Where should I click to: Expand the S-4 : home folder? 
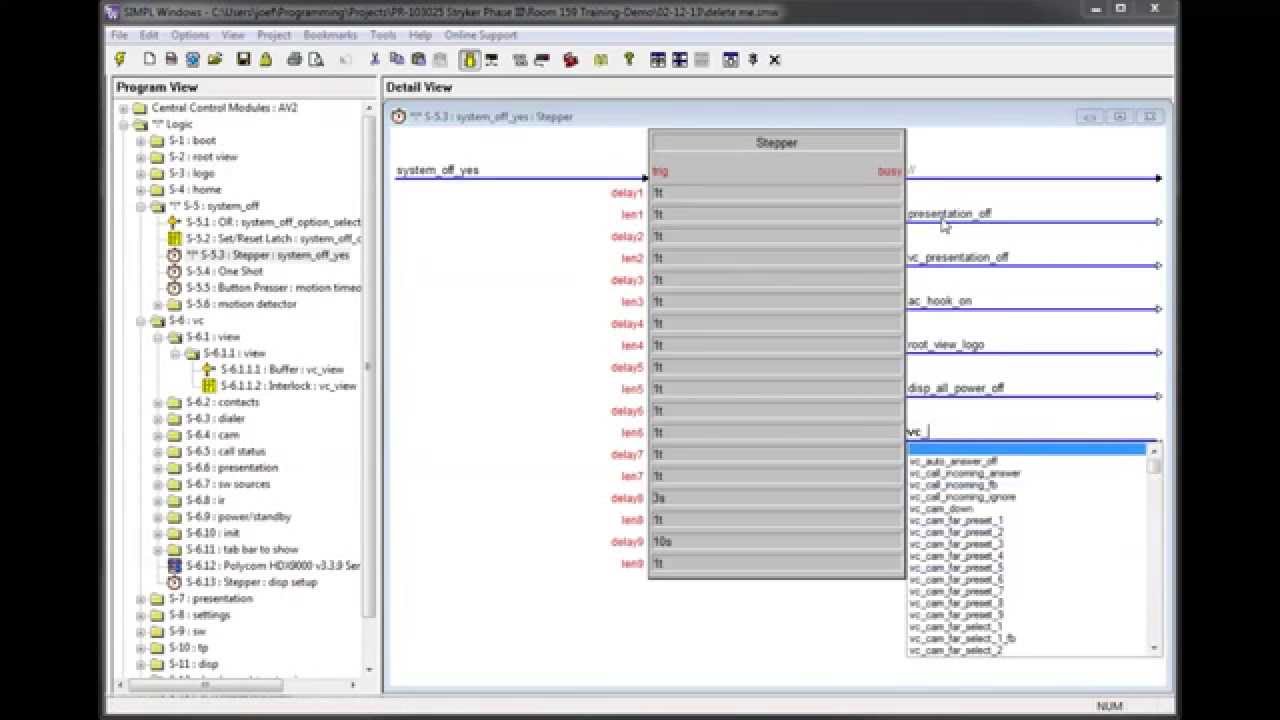tap(141, 190)
